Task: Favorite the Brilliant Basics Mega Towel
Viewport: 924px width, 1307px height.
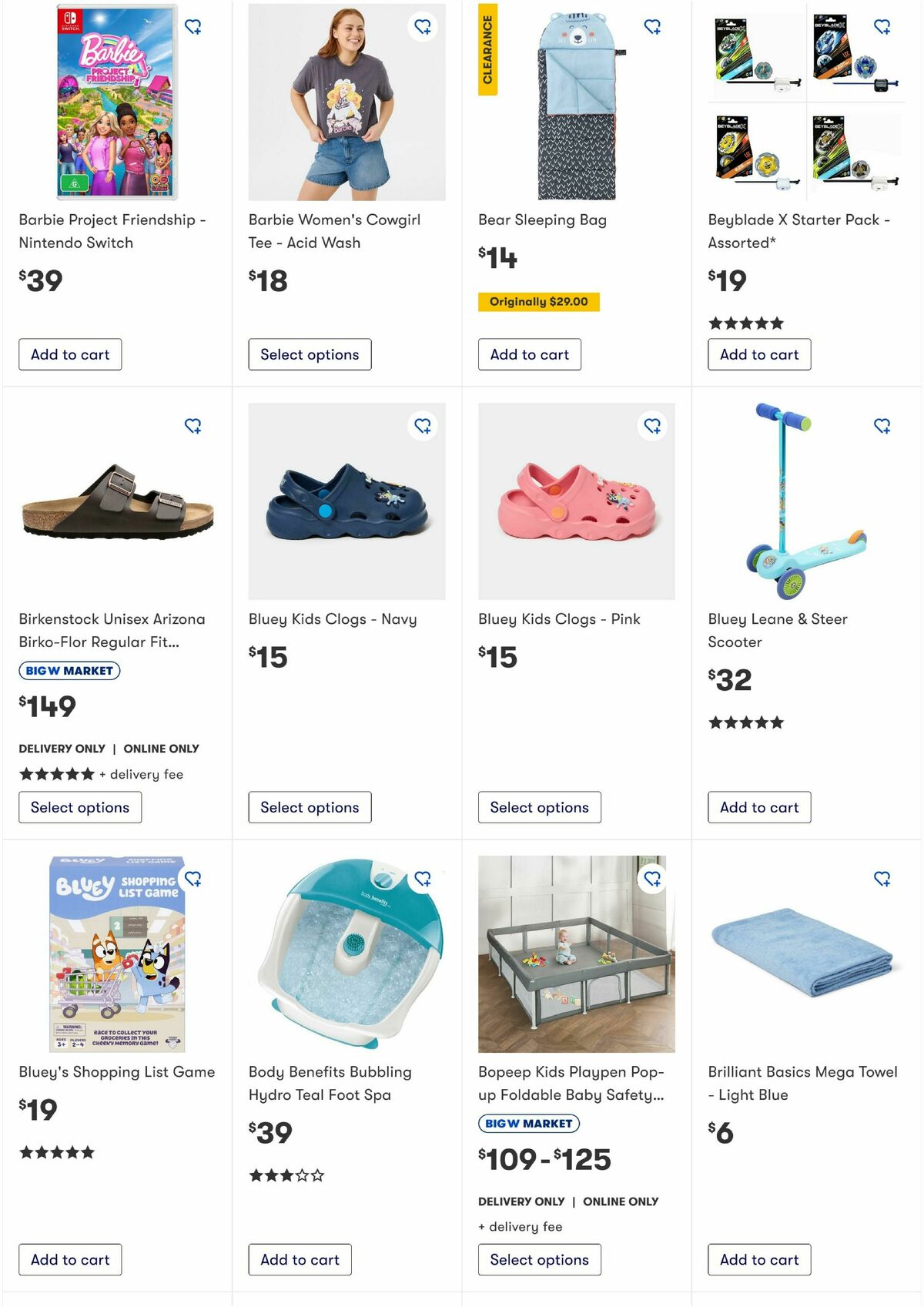Action: (x=882, y=878)
